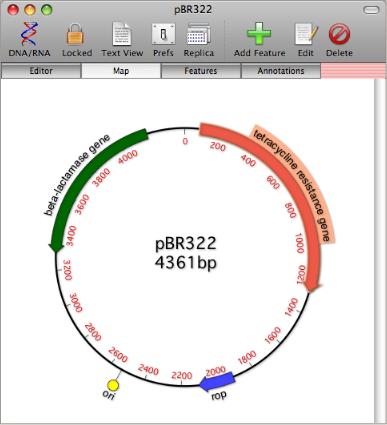Open the Features tab
387x425 pixels.
tap(201, 71)
